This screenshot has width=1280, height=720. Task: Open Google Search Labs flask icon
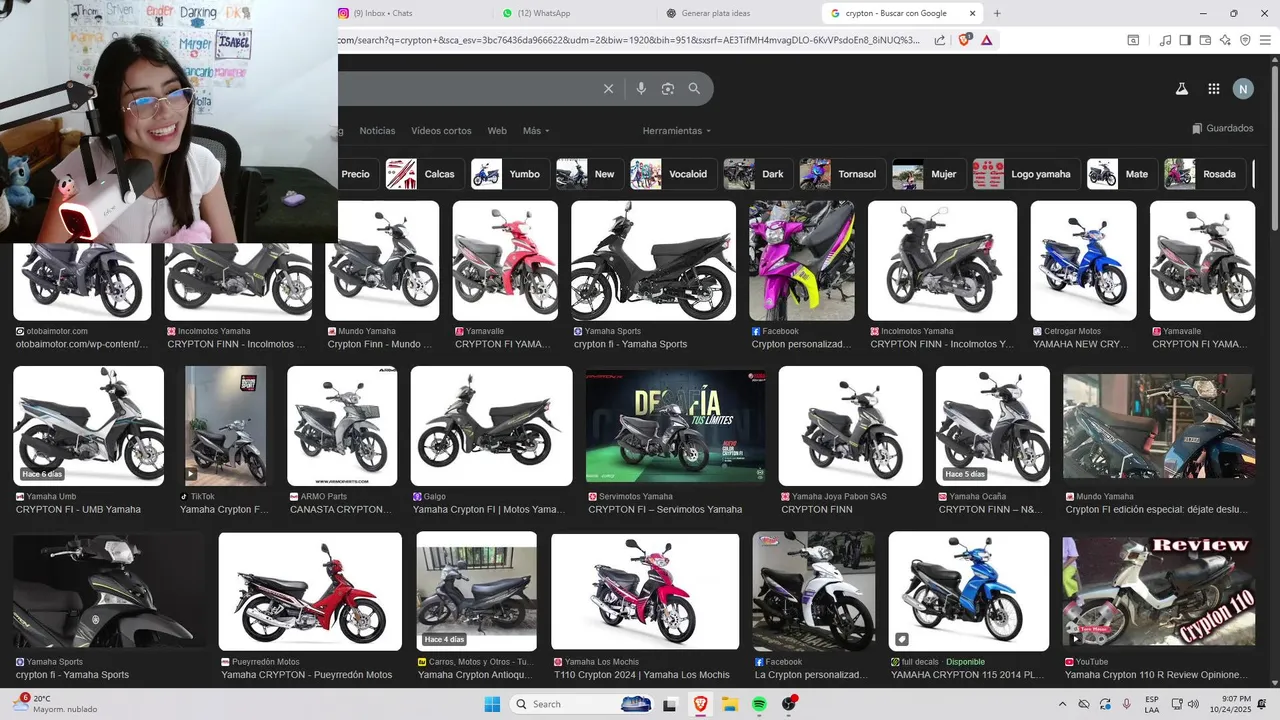(1181, 89)
